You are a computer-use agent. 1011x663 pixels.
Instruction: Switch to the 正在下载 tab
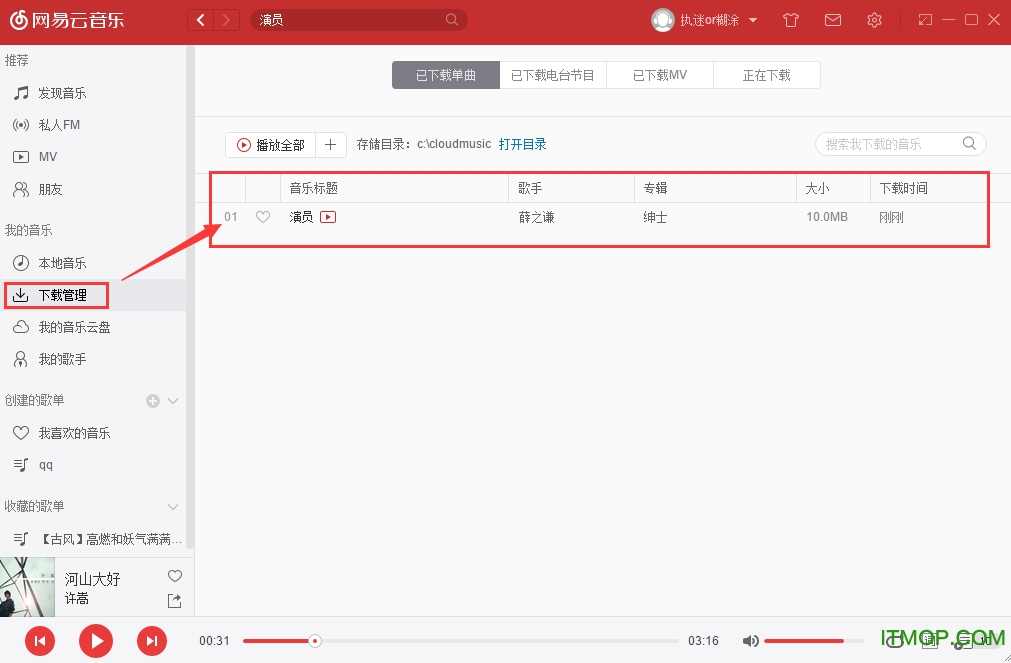tap(766, 74)
